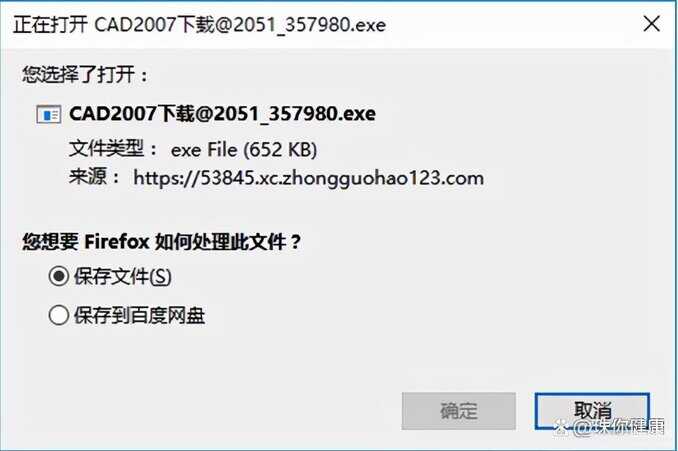Click the zhongguohao123.com source URL
Viewport: 678px width, 451px height.
(308, 178)
